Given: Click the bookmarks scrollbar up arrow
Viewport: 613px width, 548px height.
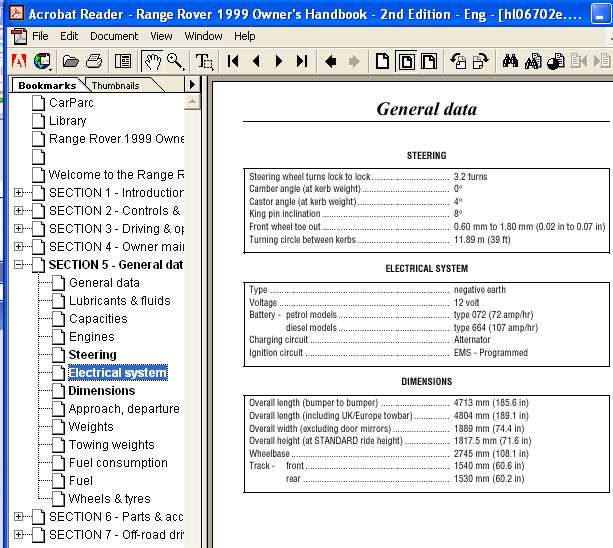Looking at the screenshot, I should coord(192,102).
